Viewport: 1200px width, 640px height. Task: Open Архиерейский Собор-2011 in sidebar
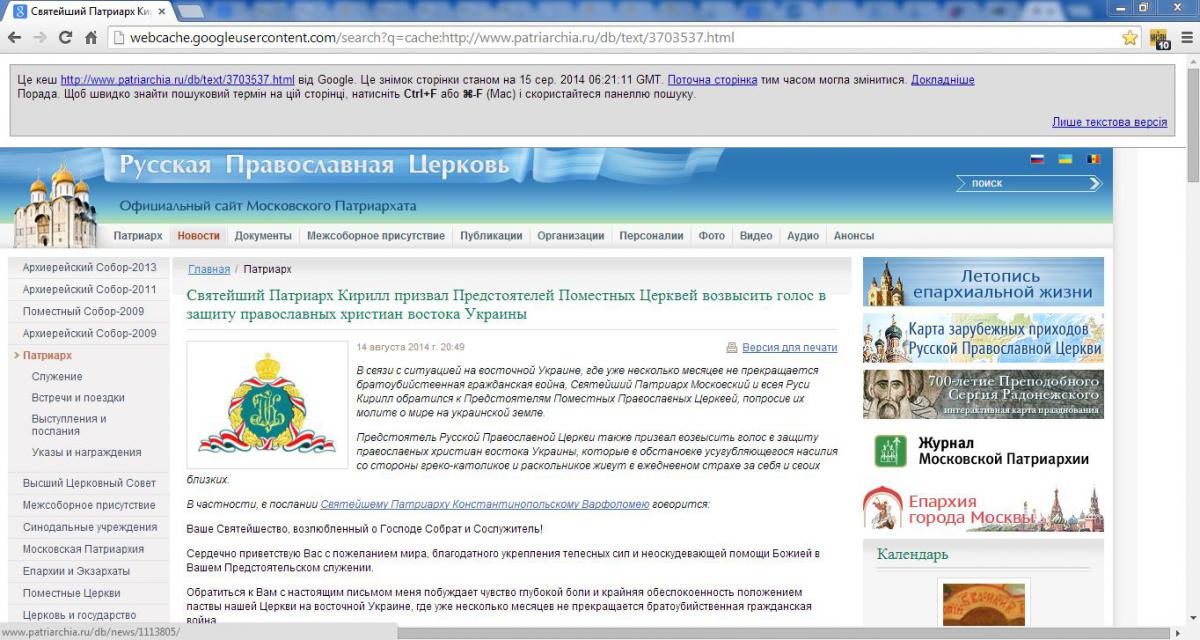coord(89,290)
